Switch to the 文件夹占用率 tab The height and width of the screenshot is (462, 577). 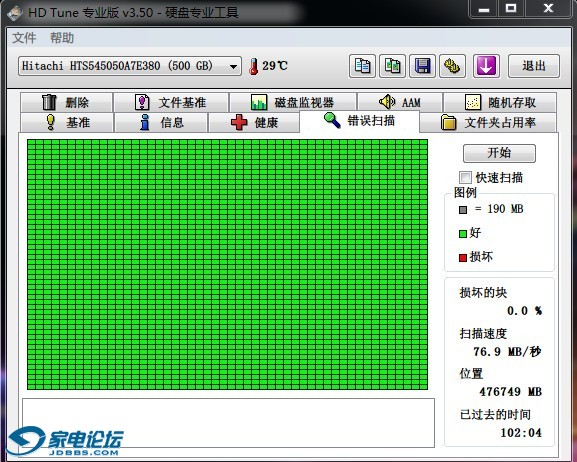(488, 122)
